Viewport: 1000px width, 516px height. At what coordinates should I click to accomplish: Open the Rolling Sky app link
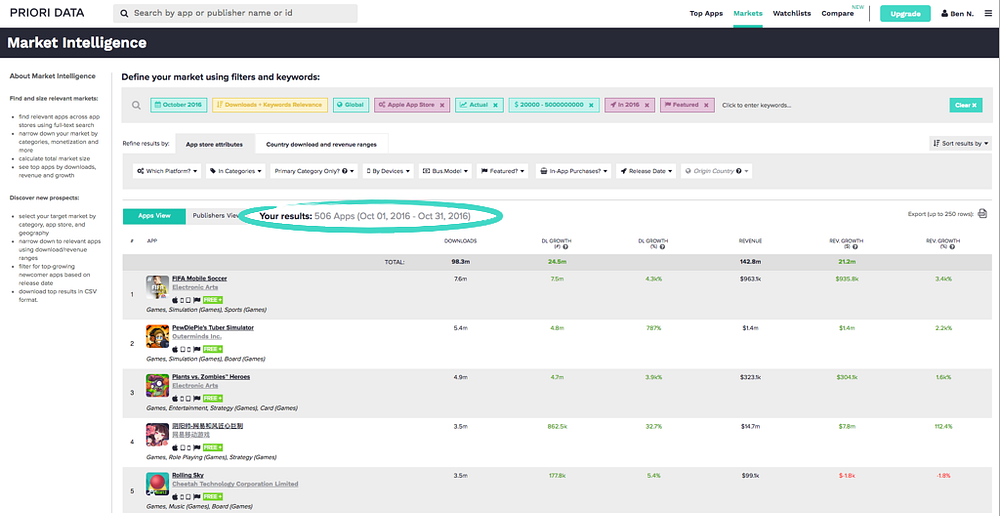click(x=188, y=475)
